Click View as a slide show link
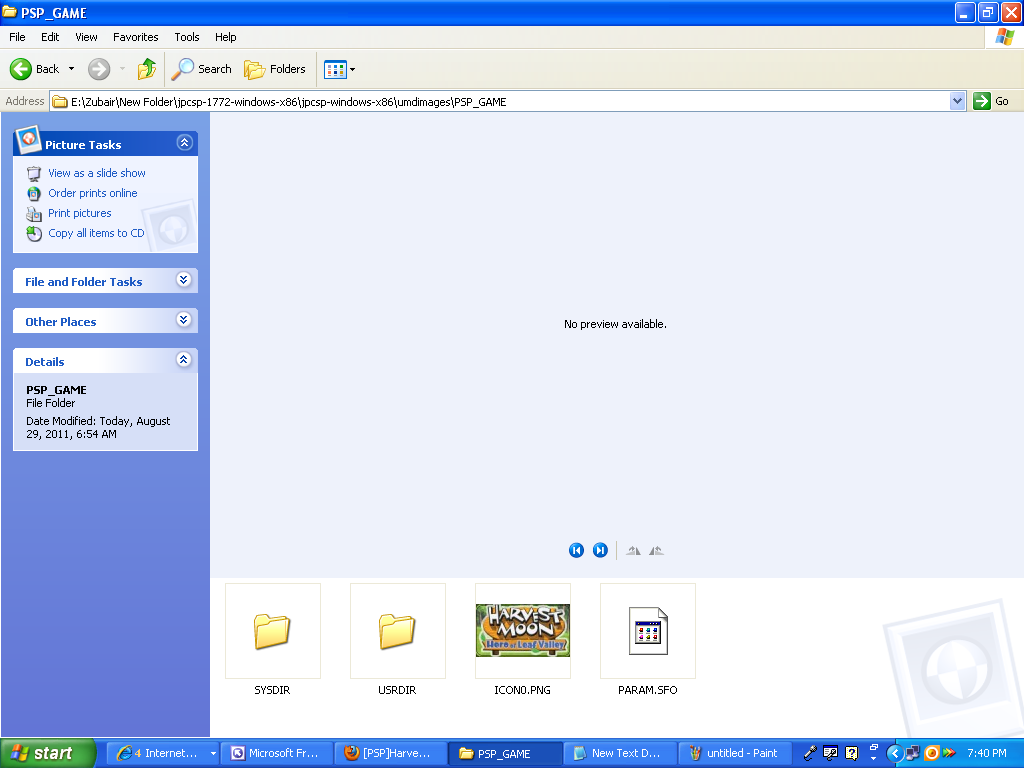The height and width of the screenshot is (768, 1024). pyautogui.click(x=97, y=173)
